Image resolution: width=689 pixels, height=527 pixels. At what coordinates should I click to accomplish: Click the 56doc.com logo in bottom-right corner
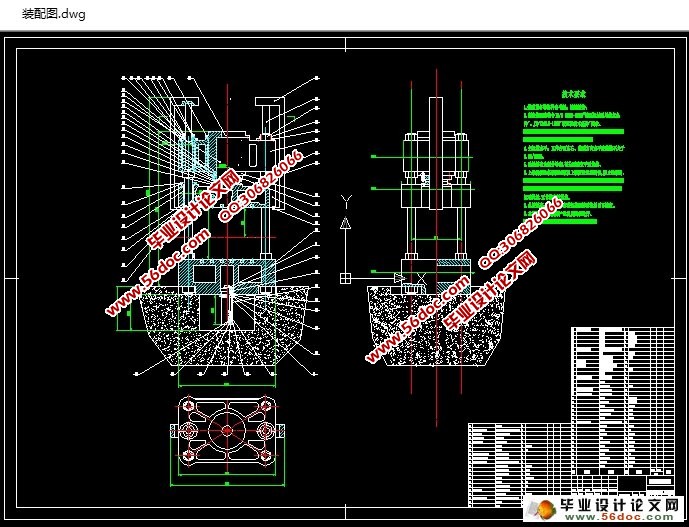tap(604, 509)
